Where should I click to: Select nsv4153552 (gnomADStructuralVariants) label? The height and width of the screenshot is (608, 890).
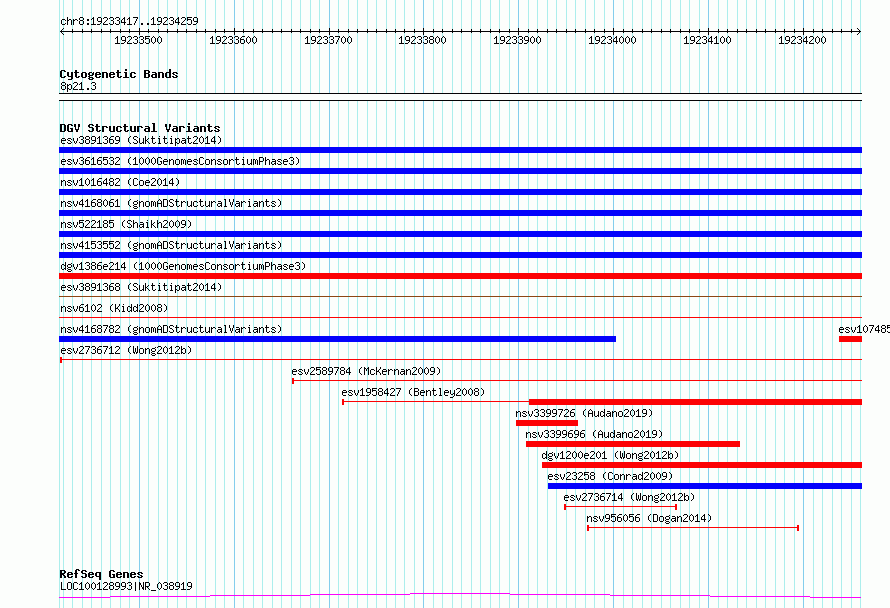tap(171, 245)
